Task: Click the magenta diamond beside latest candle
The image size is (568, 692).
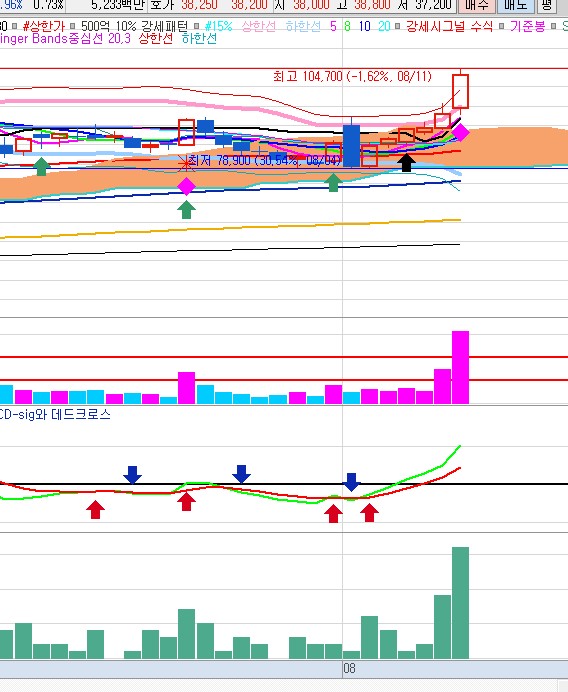Action: [x=460, y=132]
